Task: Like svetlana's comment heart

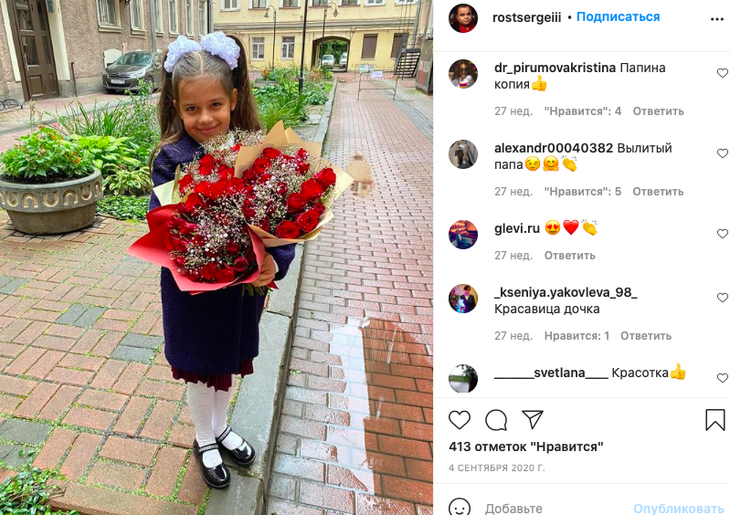Action: [x=722, y=378]
